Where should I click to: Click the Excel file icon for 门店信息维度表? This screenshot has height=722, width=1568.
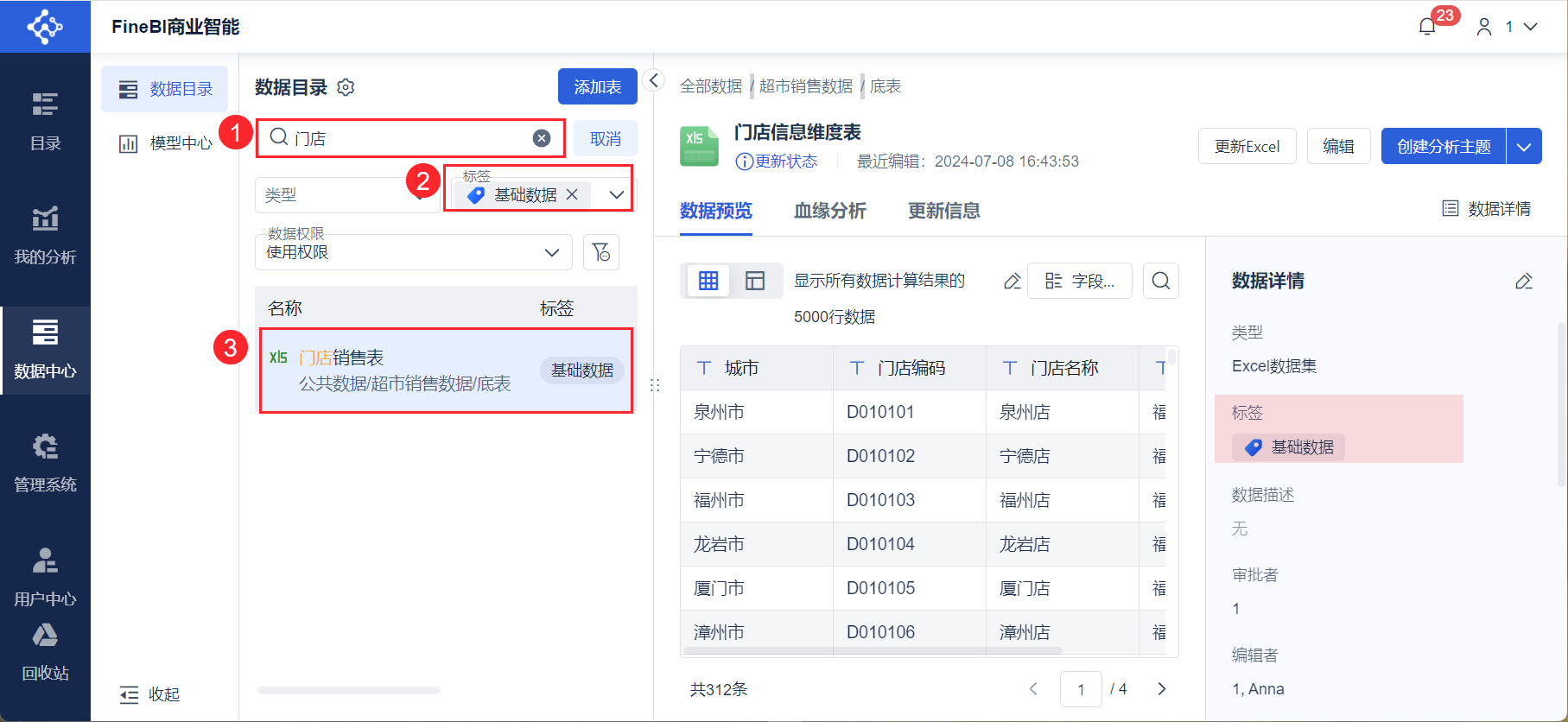point(700,146)
